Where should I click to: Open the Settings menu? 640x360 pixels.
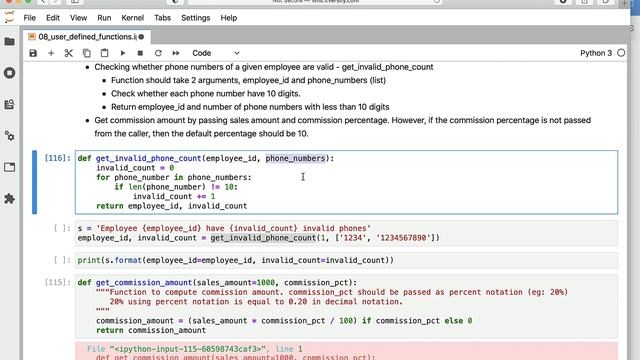point(196,18)
